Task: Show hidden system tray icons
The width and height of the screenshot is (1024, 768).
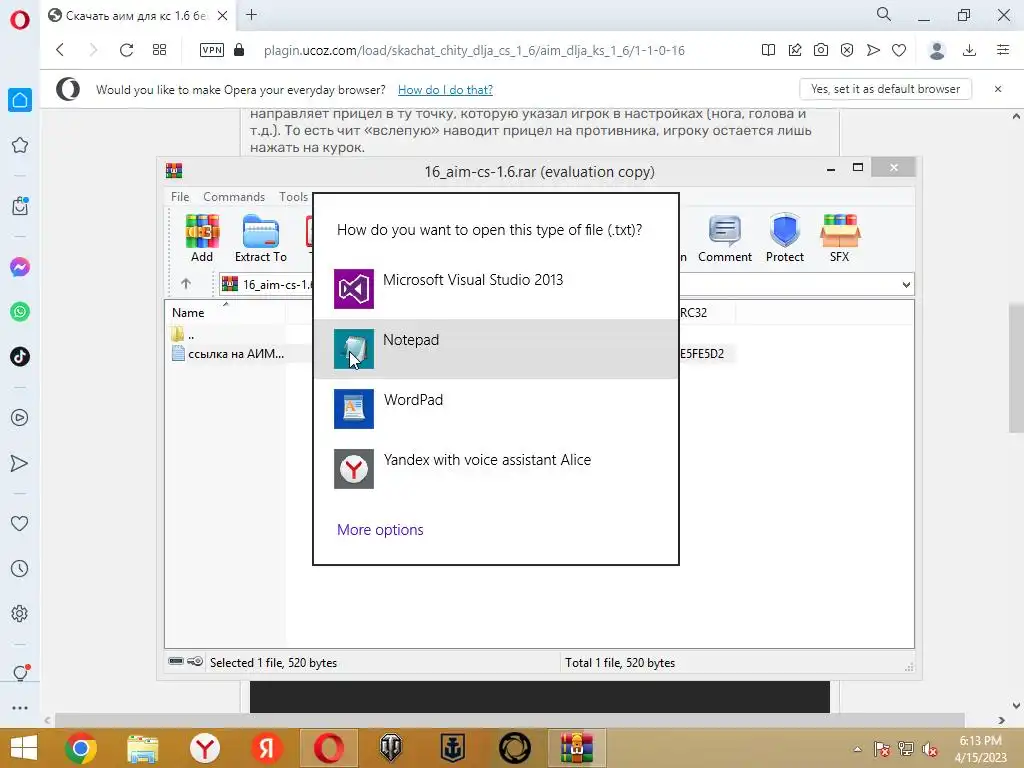Action: 857,749
